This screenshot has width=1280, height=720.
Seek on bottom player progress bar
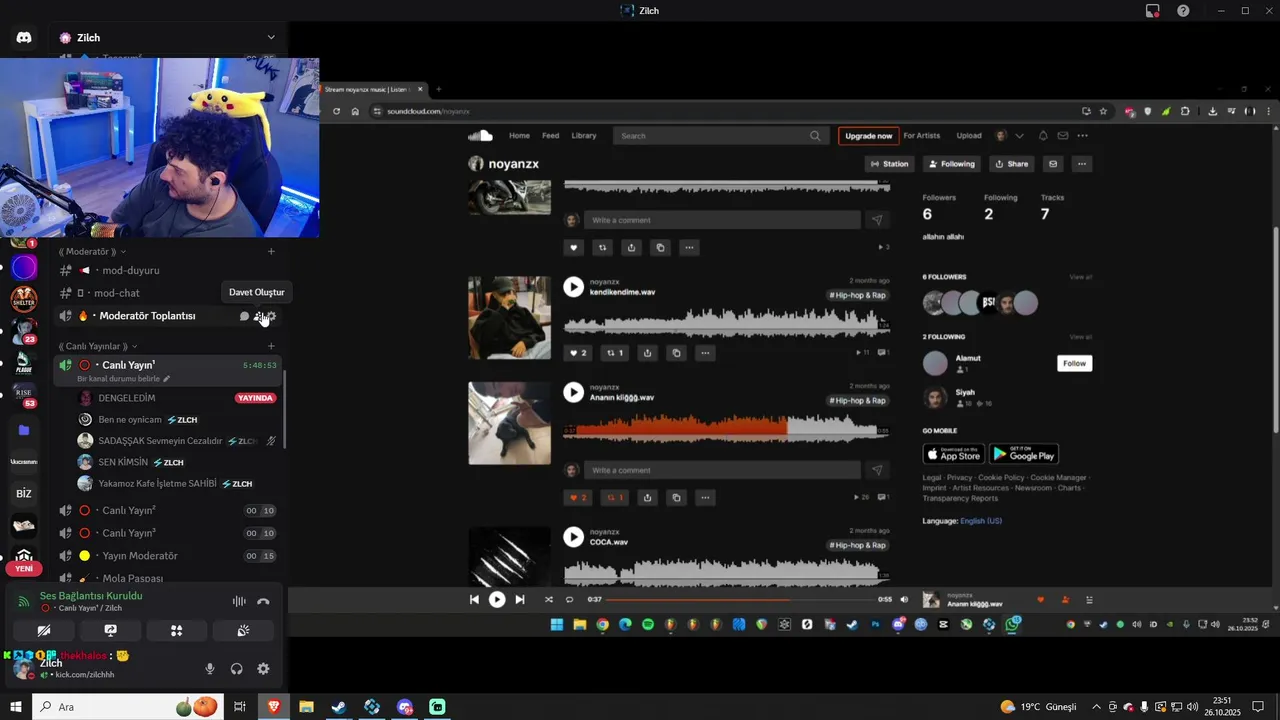pyautogui.click(x=740, y=600)
